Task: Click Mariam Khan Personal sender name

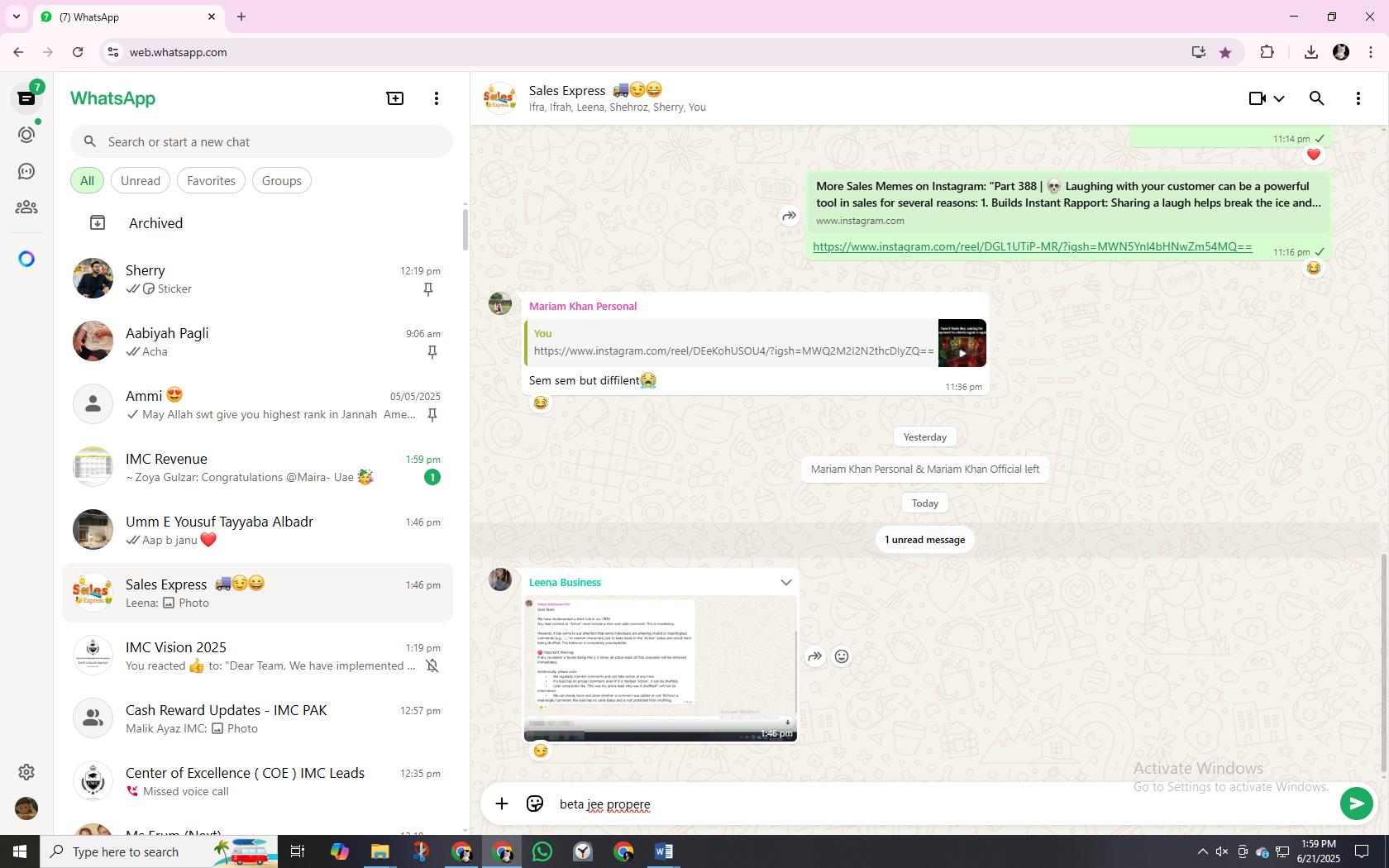Action: (x=583, y=306)
